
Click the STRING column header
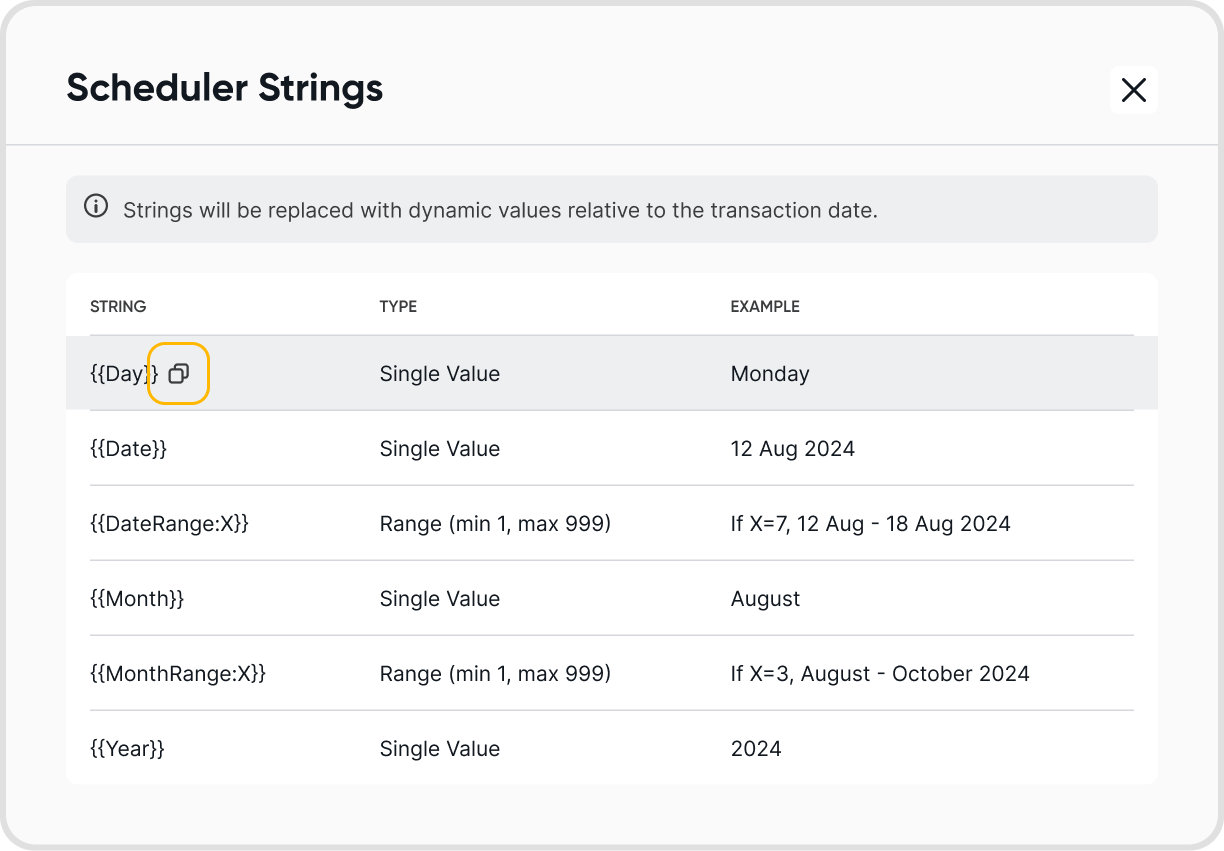click(118, 307)
